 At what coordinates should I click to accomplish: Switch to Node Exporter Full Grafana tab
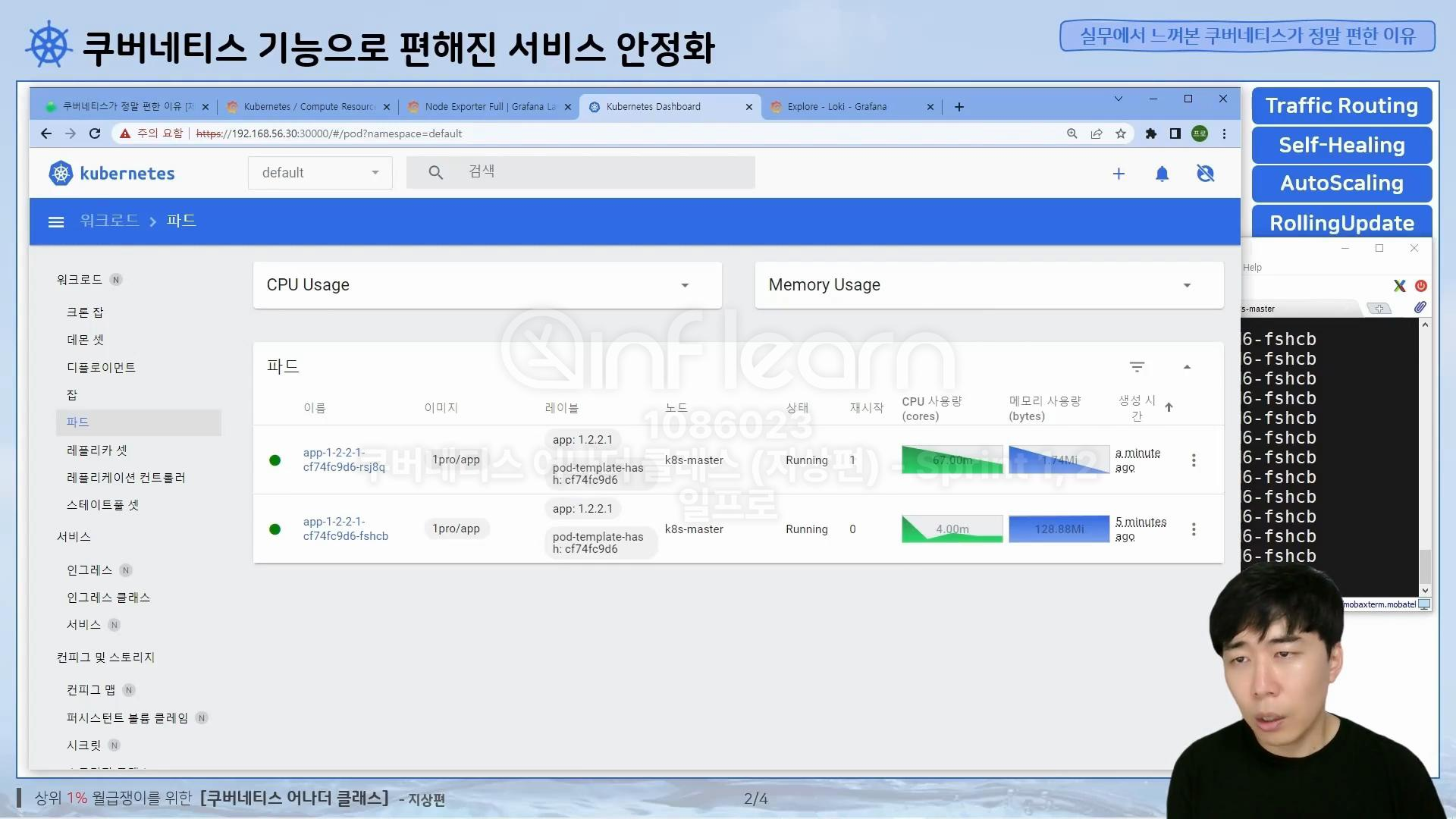[488, 107]
